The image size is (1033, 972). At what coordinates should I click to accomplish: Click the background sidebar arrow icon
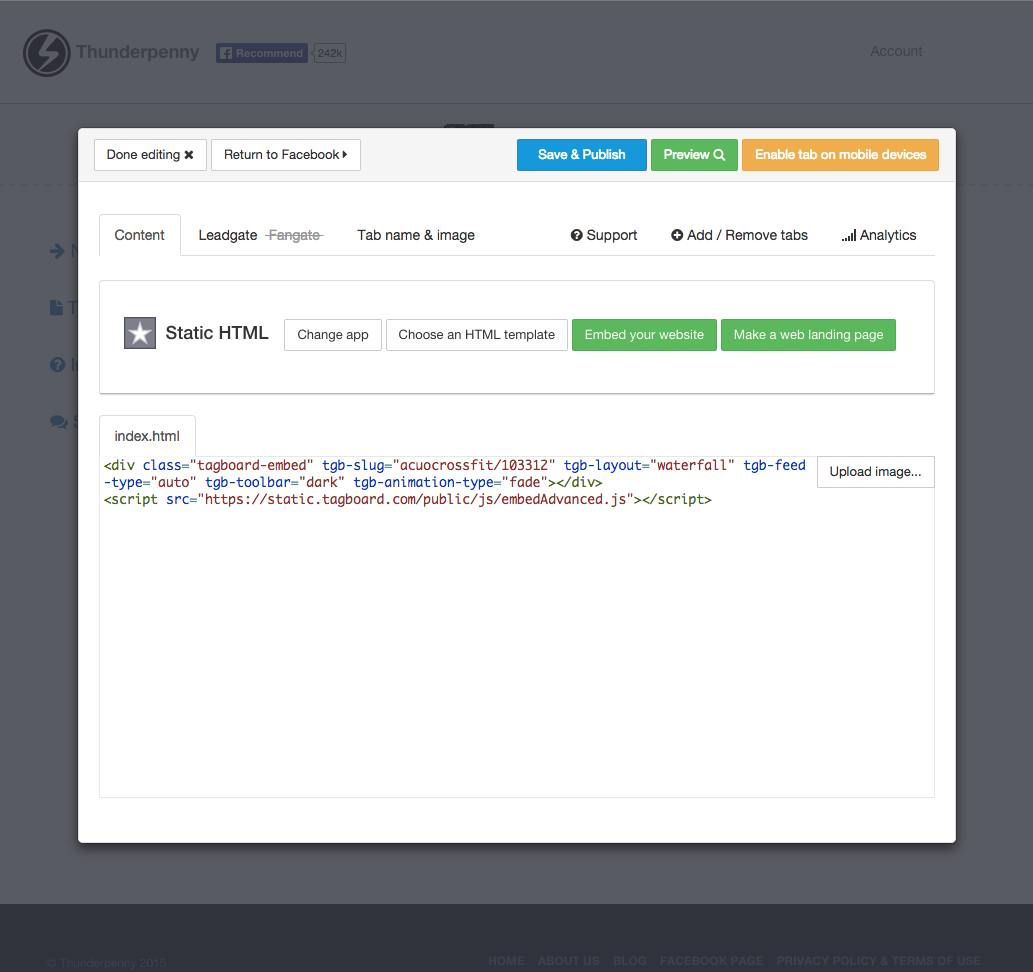57,250
